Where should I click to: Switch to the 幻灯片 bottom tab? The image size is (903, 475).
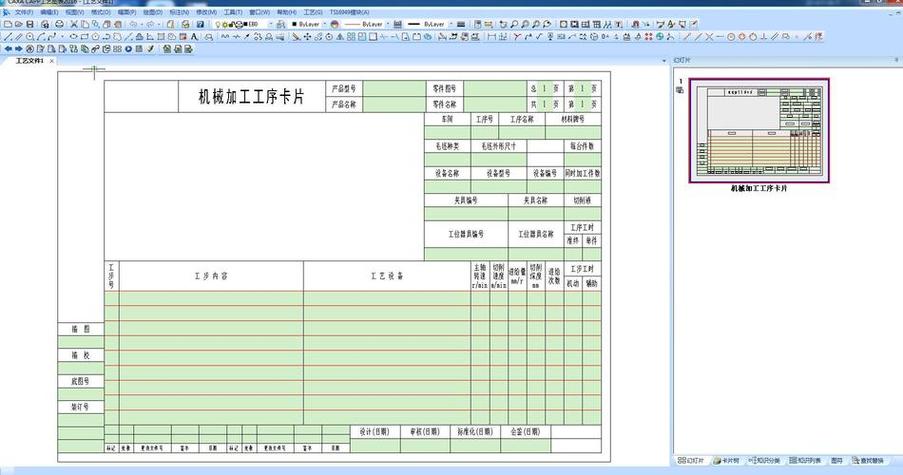pyautogui.click(x=691, y=461)
